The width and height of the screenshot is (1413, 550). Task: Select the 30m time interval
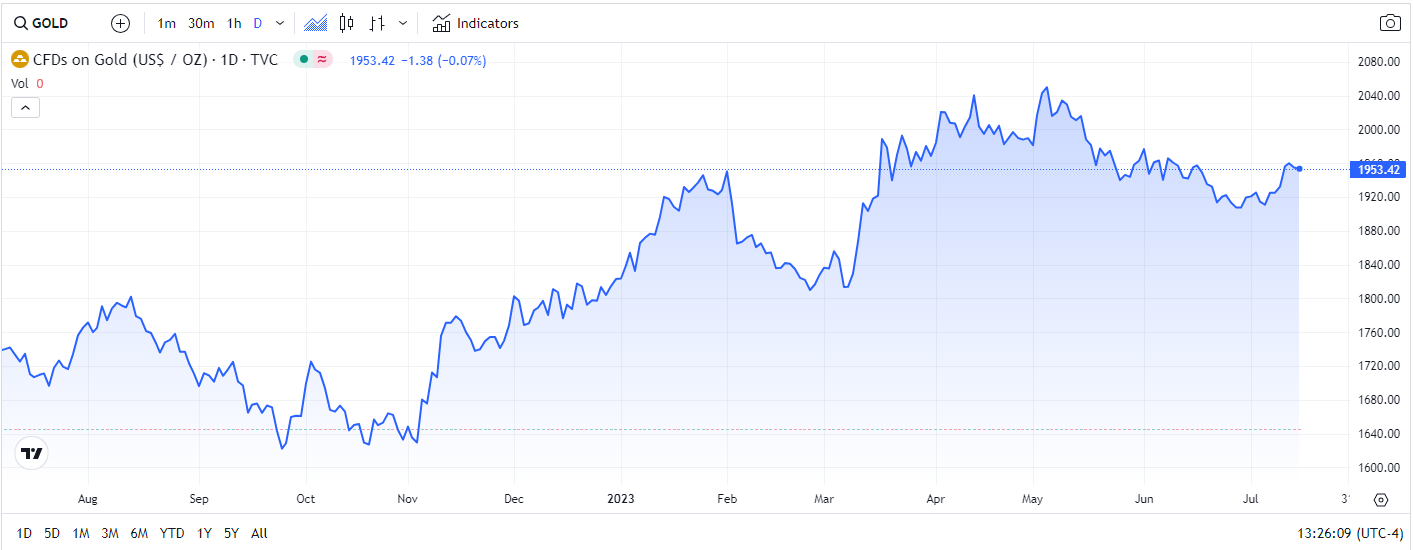tap(201, 23)
